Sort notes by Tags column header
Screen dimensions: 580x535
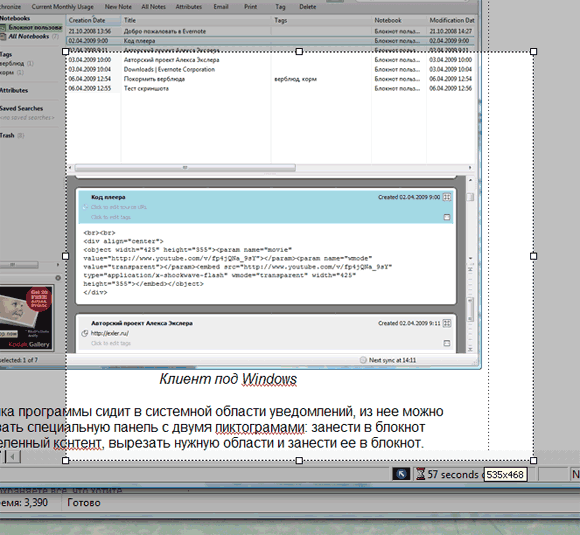pyautogui.click(x=322, y=20)
